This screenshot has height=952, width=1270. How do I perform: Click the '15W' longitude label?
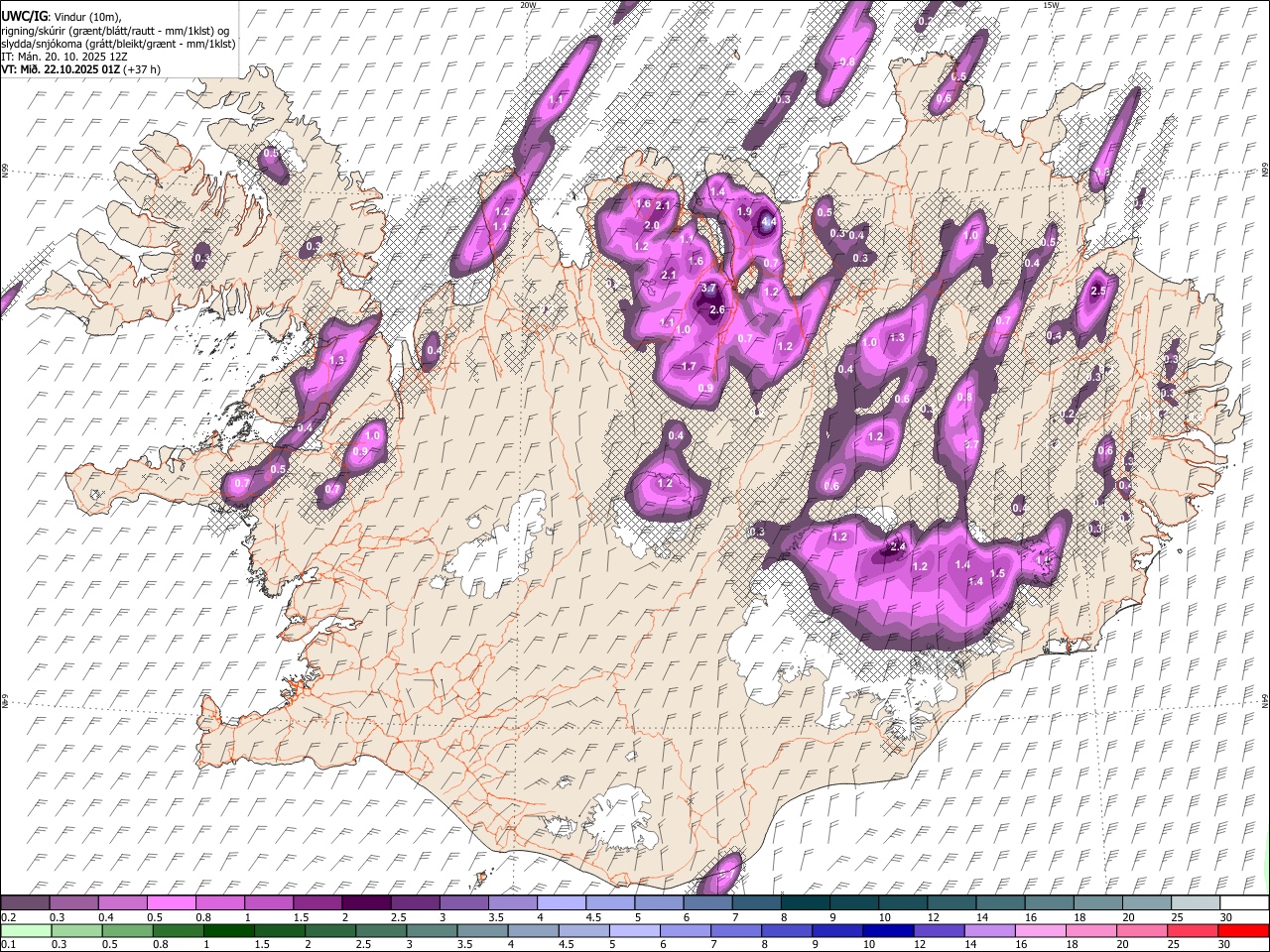click(x=1051, y=5)
